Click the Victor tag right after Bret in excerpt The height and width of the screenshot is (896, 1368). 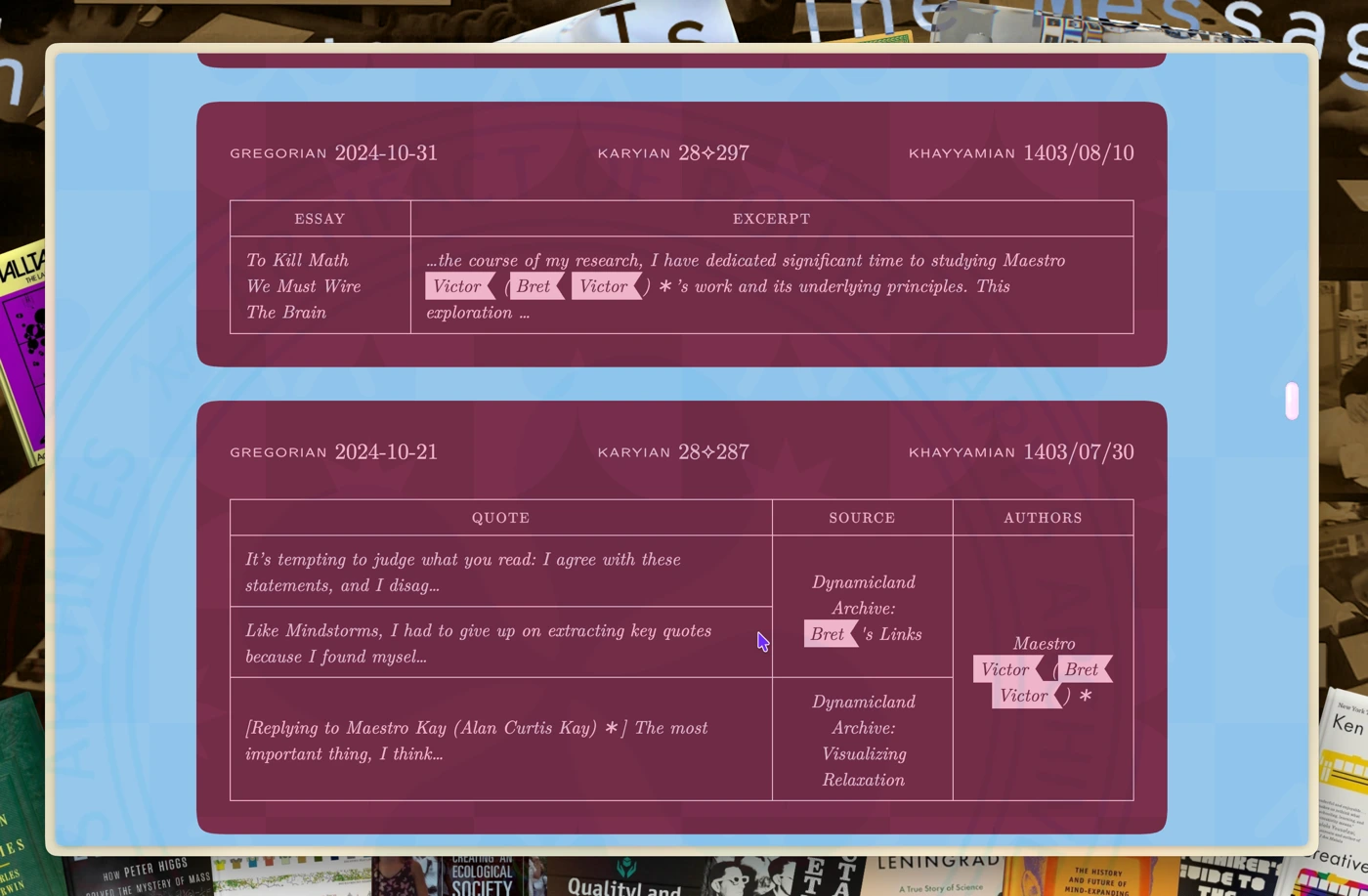(604, 286)
